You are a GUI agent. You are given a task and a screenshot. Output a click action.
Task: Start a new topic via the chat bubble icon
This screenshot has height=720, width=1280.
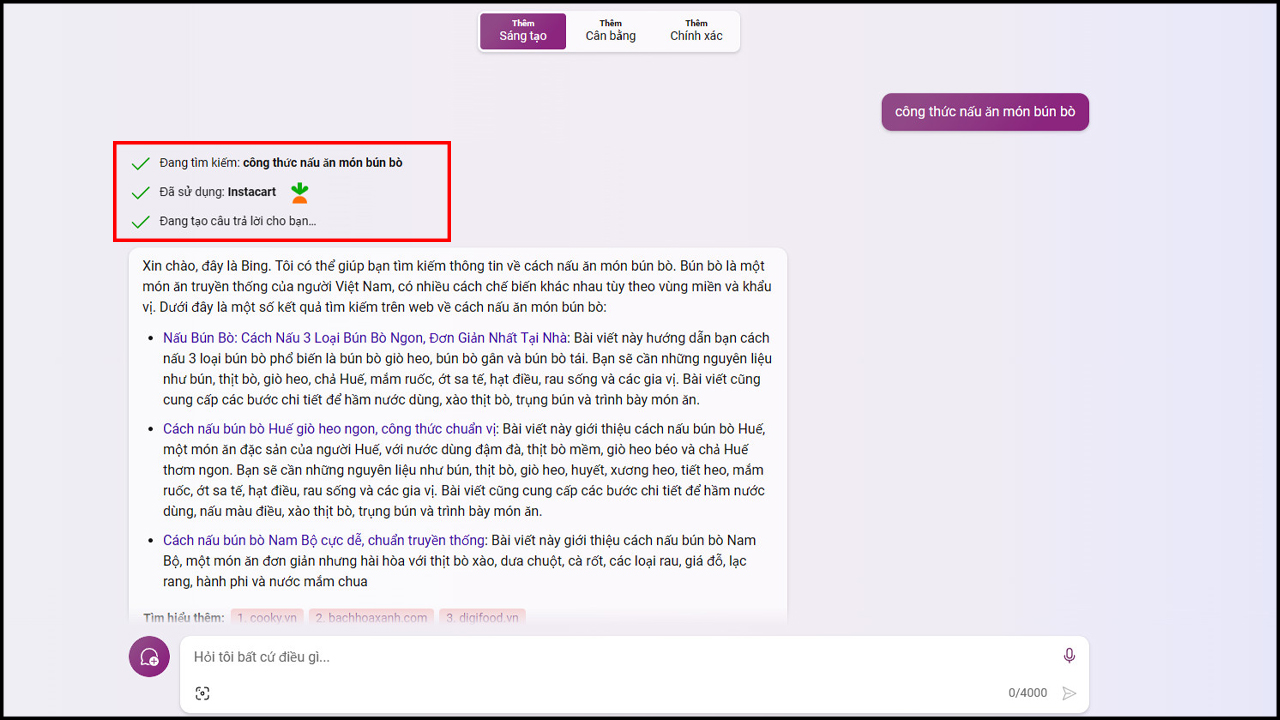[148, 656]
